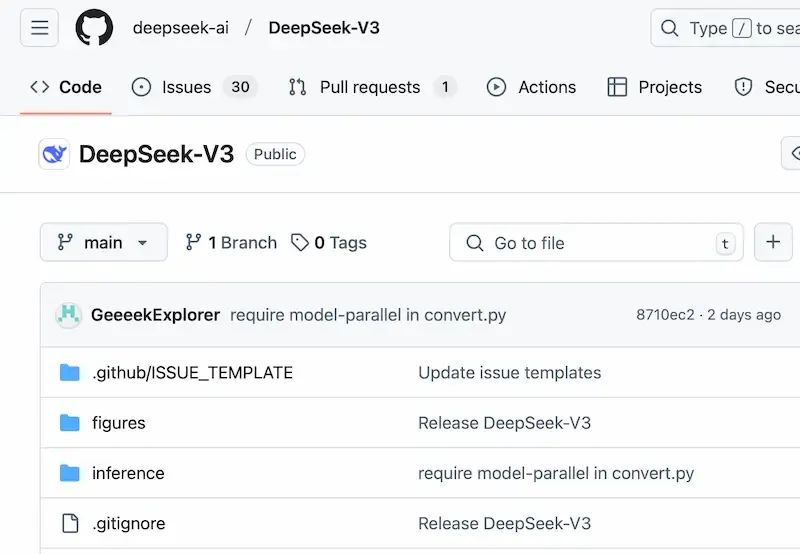800x554 pixels.
Task: Open the GeeeekExplorer author link
Action: (155, 315)
